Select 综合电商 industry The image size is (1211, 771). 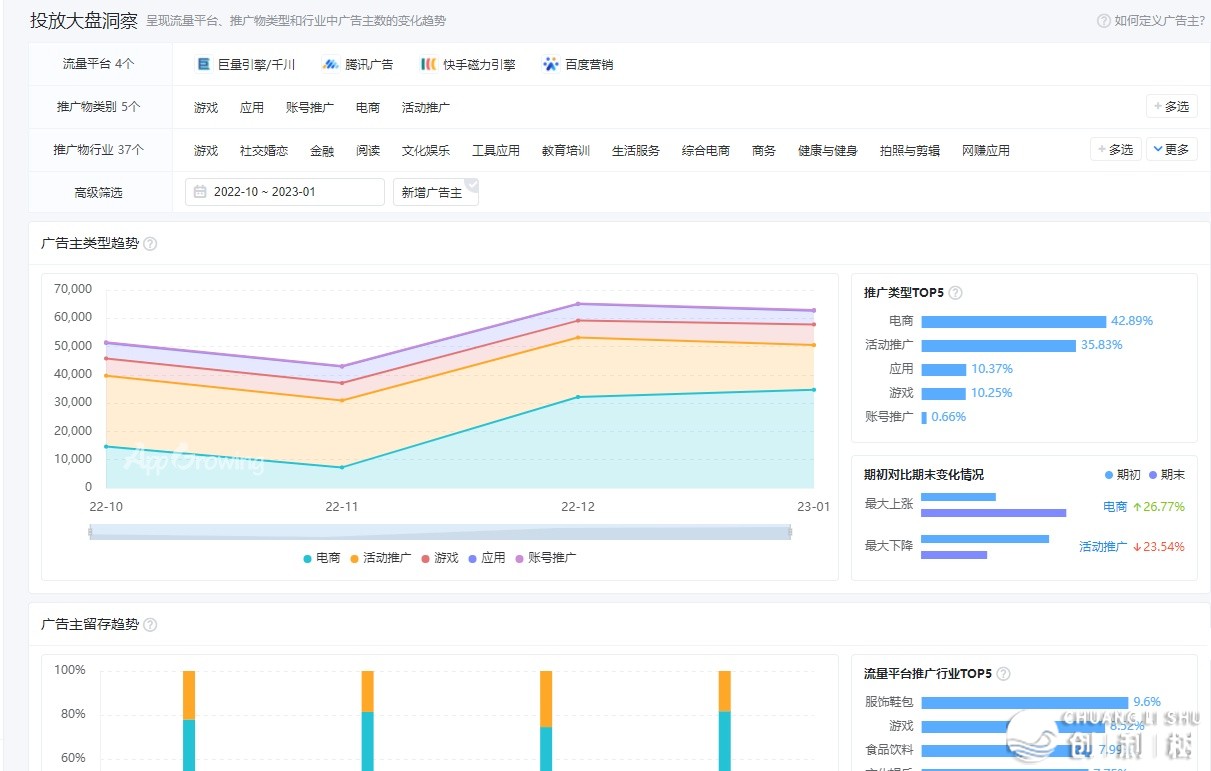point(706,151)
